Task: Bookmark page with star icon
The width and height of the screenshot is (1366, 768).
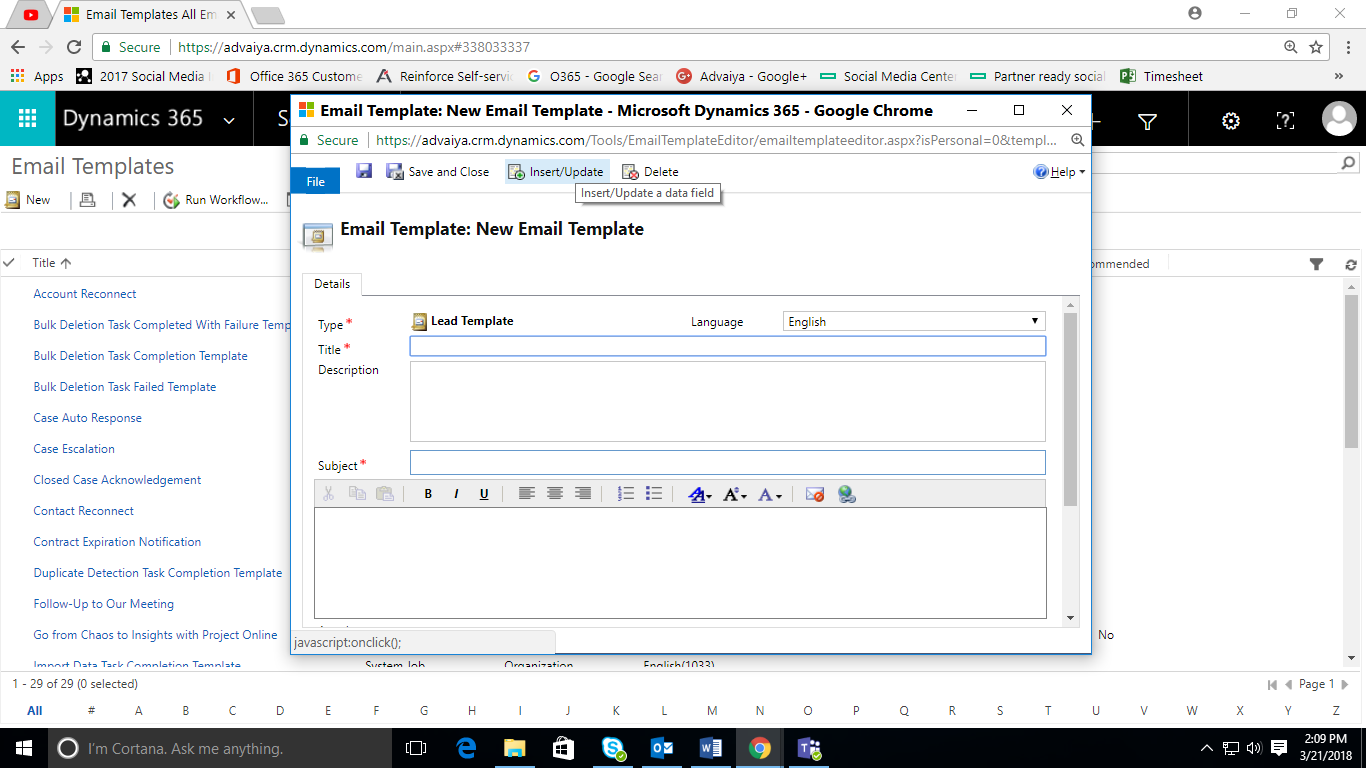Action: click(1316, 47)
